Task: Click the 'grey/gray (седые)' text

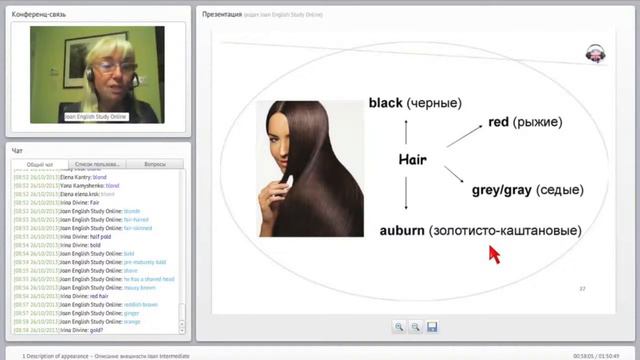Action: [x=528, y=190]
